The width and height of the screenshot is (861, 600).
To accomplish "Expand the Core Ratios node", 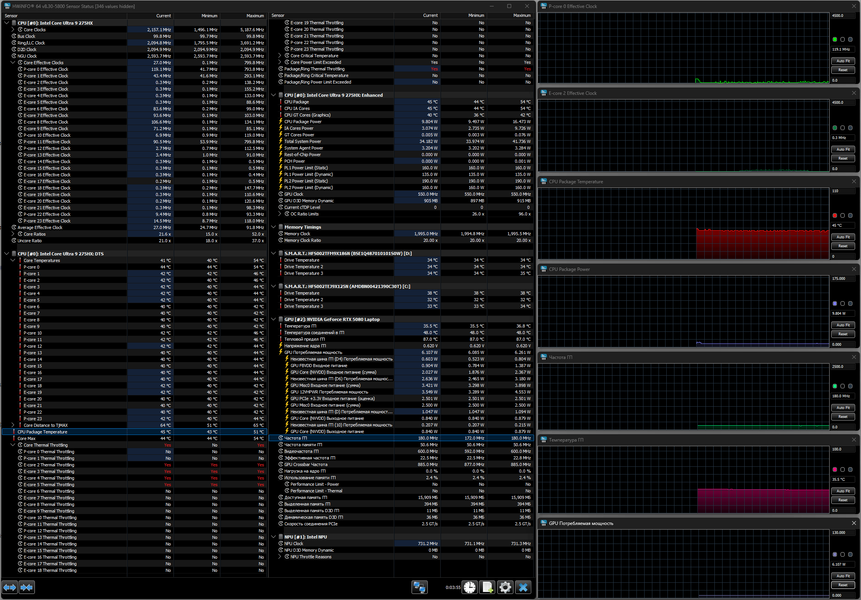I will pos(13,234).
